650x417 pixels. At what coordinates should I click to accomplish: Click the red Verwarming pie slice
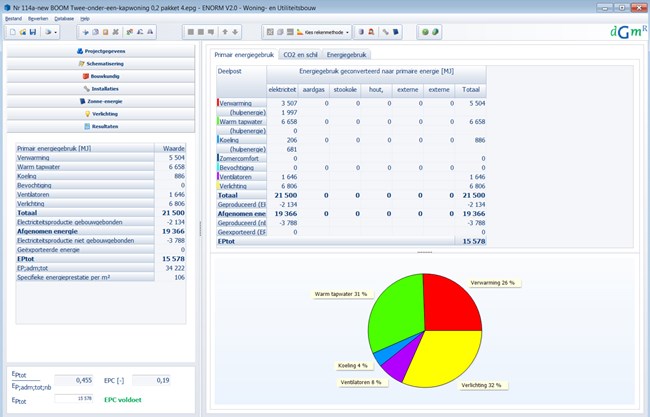(450, 305)
